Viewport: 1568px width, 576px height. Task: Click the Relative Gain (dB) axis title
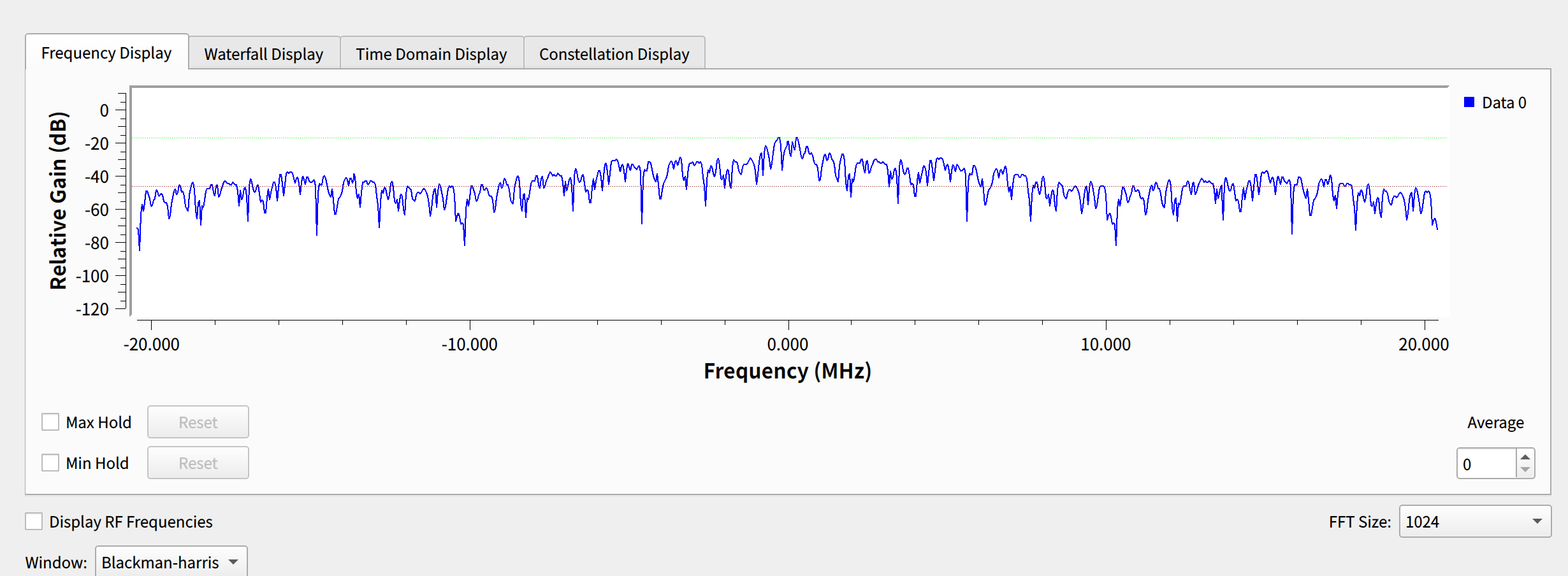click(58, 200)
